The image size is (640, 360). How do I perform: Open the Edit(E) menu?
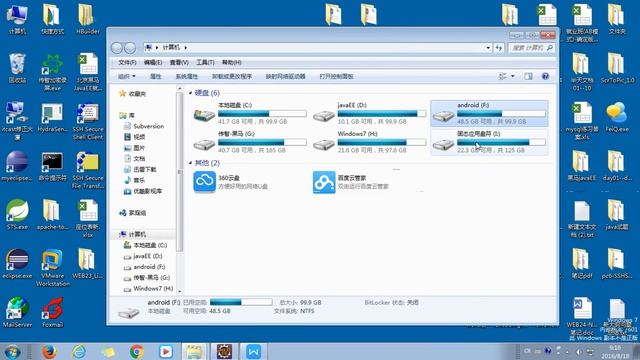point(153,62)
